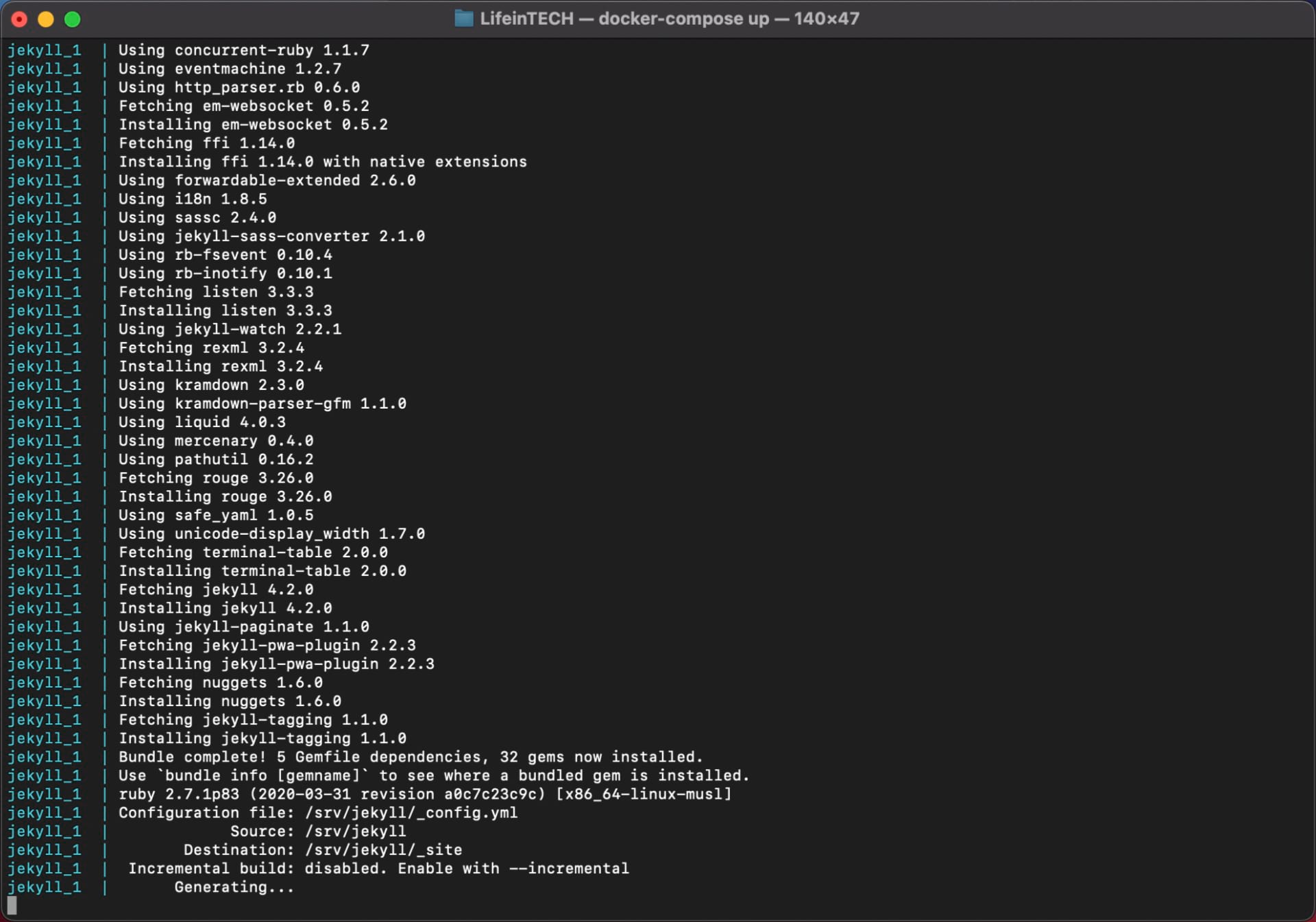Click the "Incremental build: disabled" line
This screenshot has width=1316, height=922.
(257, 869)
